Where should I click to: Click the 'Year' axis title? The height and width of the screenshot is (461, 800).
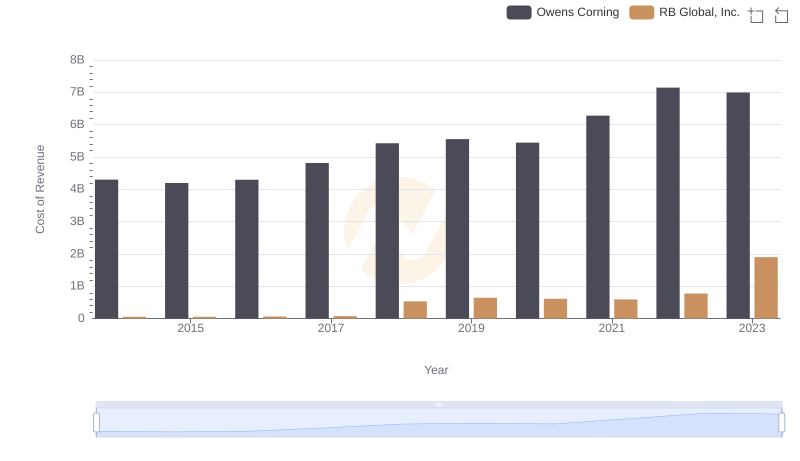[x=436, y=370]
